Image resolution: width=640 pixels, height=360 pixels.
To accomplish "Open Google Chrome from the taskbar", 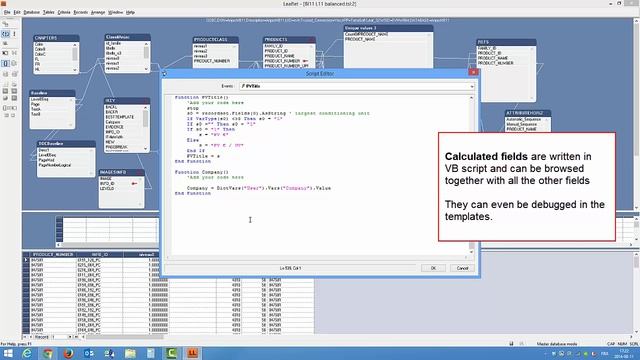I will click(x=48, y=353).
